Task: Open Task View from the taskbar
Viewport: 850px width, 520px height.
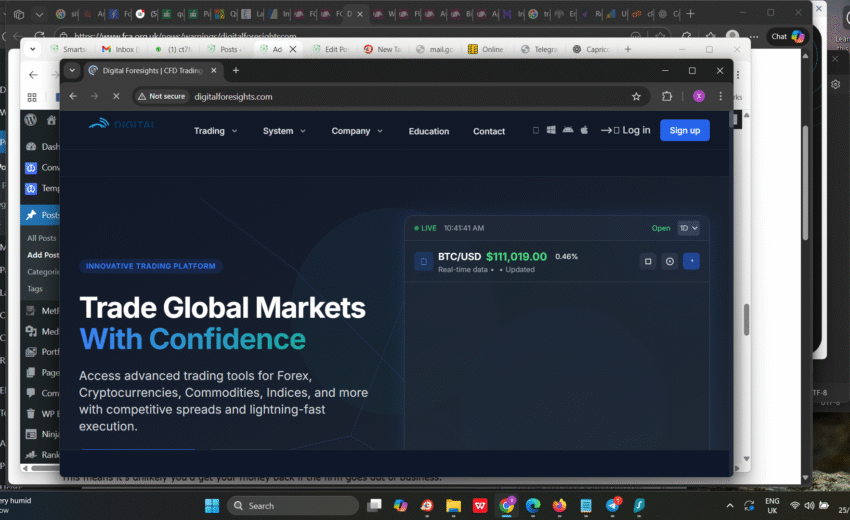Action: [x=374, y=506]
